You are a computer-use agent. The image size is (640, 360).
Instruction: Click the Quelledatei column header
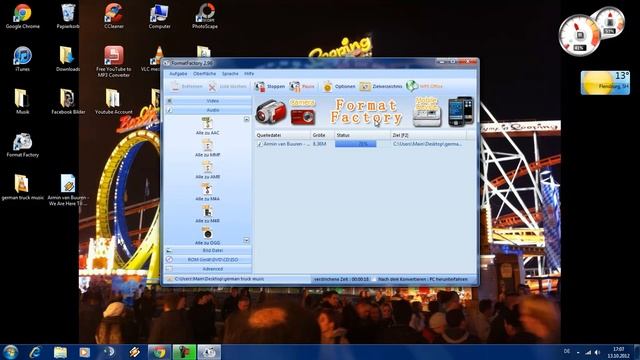click(282, 135)
